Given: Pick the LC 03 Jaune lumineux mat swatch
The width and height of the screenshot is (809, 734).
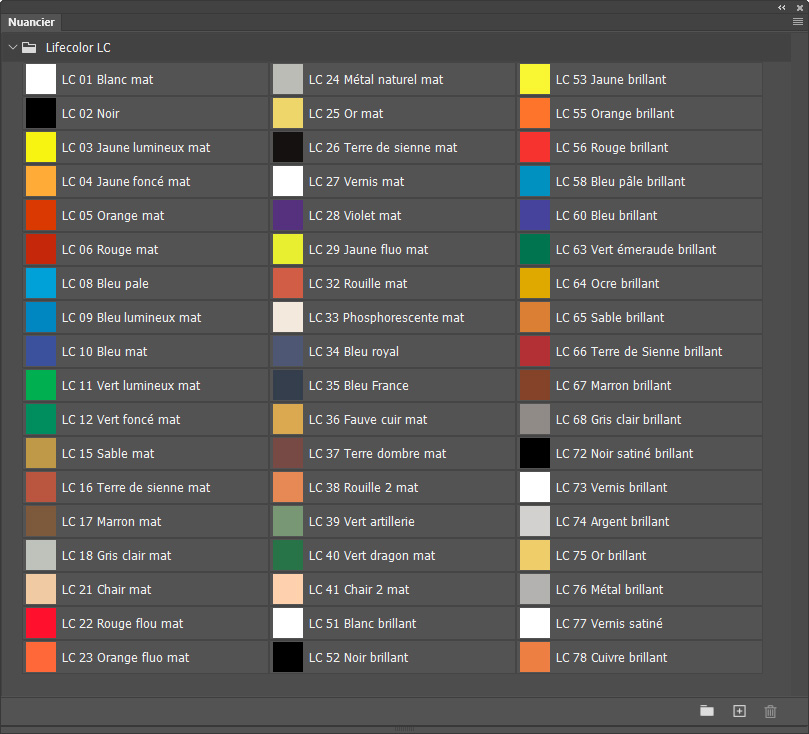Looking at the screenshot, I should (x=41, y=148).
